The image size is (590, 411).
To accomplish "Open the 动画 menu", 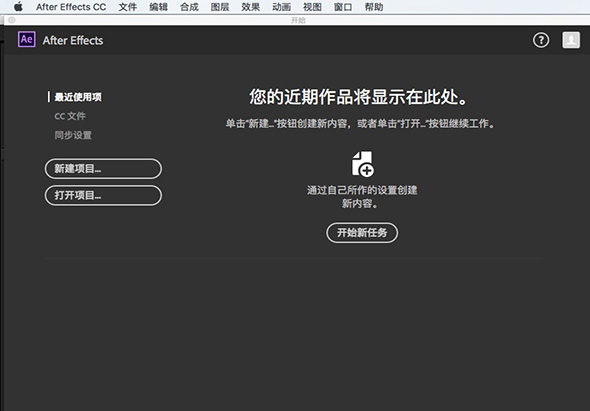I will (281, 7).
